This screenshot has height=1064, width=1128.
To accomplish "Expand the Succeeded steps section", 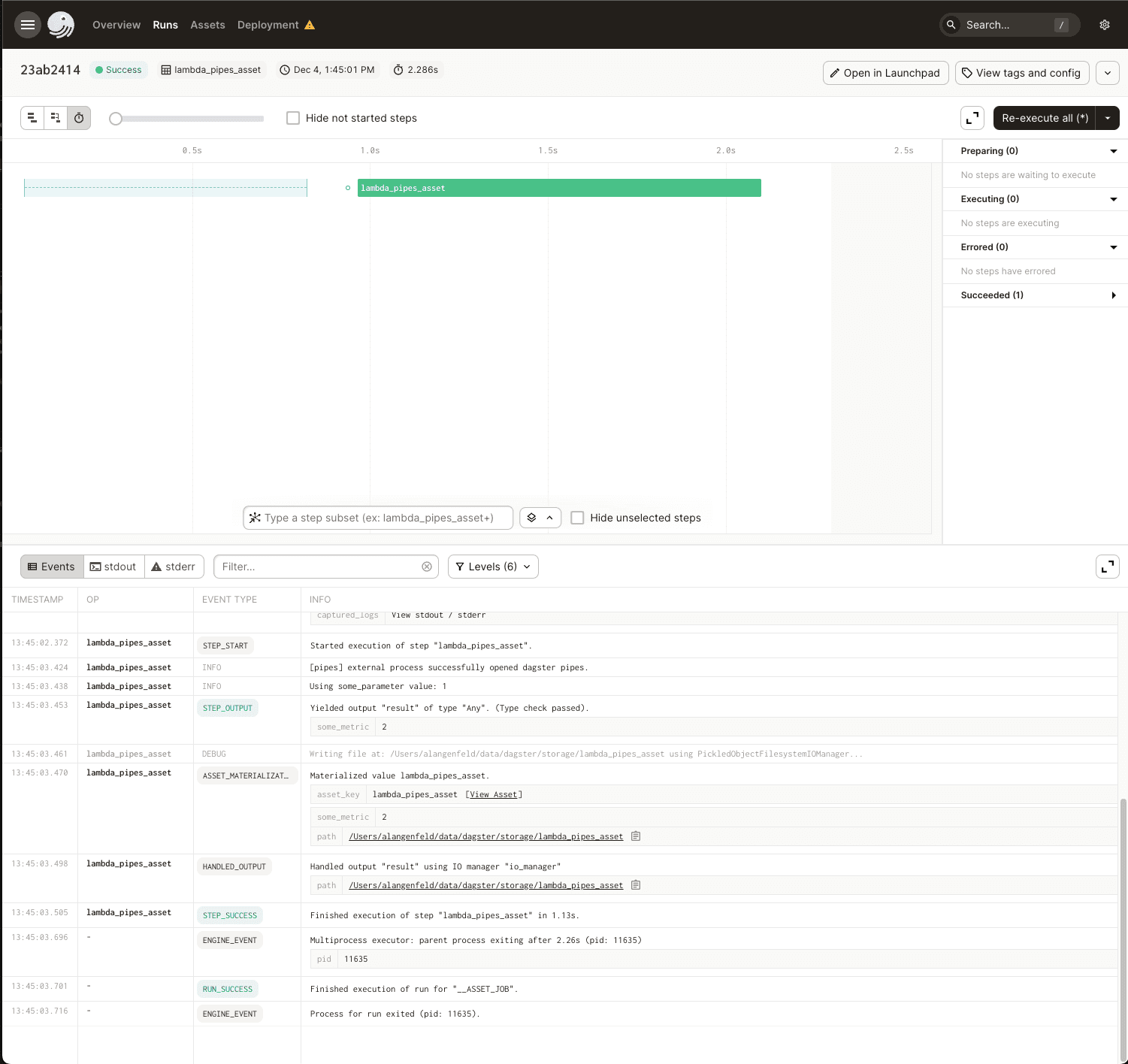I will pos(1114,295).
